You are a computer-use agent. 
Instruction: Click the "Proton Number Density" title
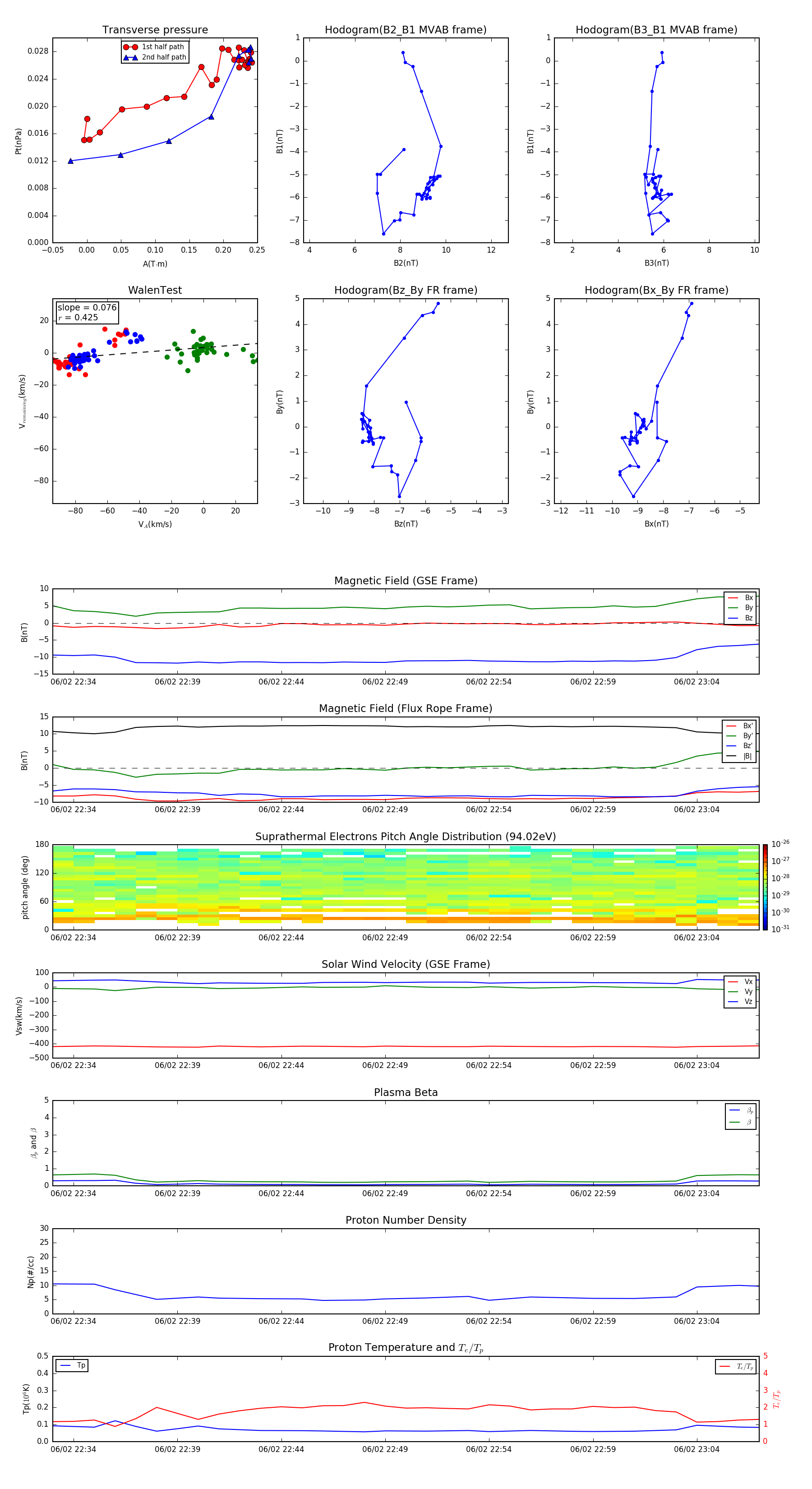click(x=406, y=1220)
